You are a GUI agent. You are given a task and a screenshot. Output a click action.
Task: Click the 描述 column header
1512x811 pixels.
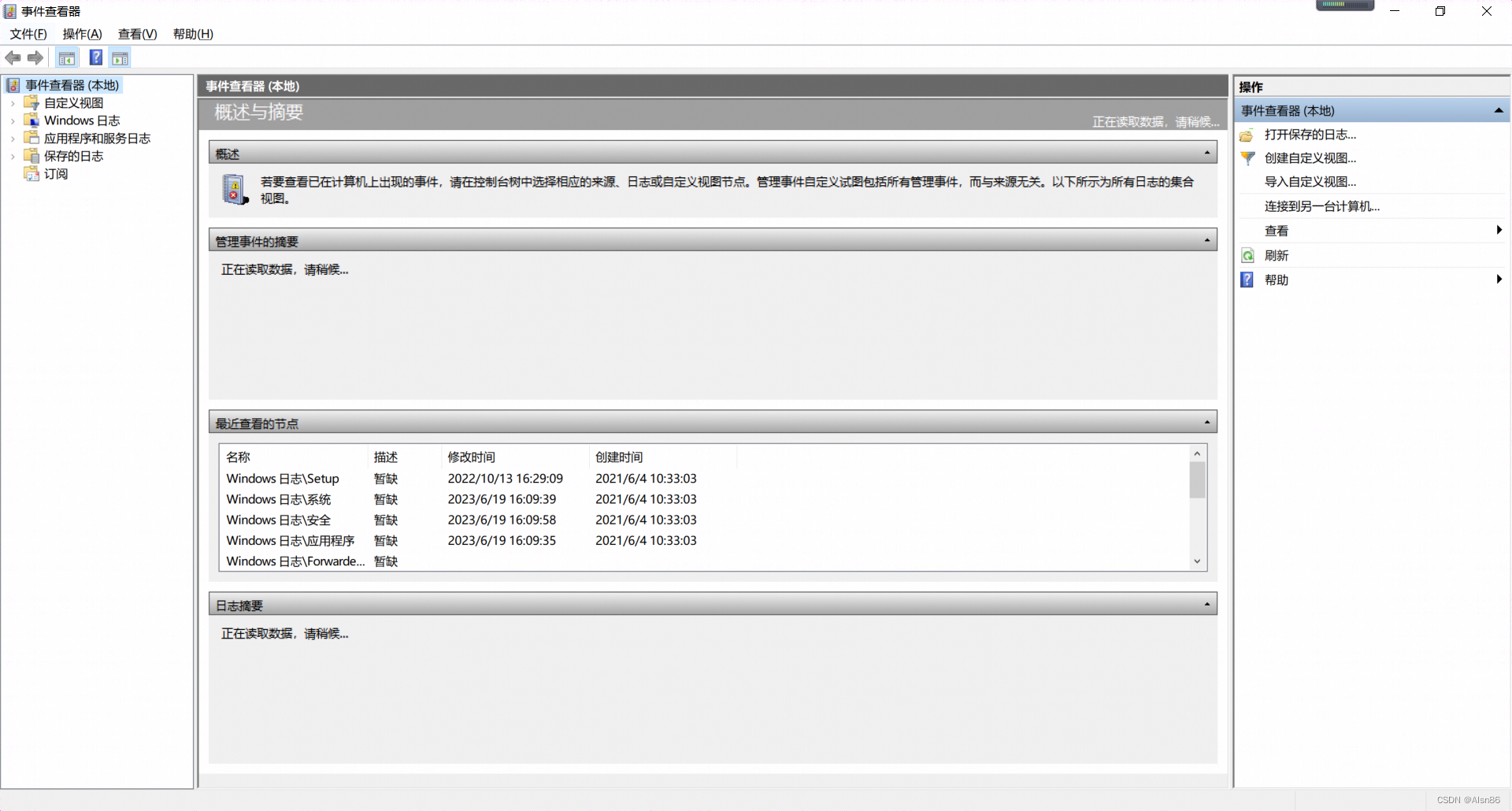tap(405, 457)
